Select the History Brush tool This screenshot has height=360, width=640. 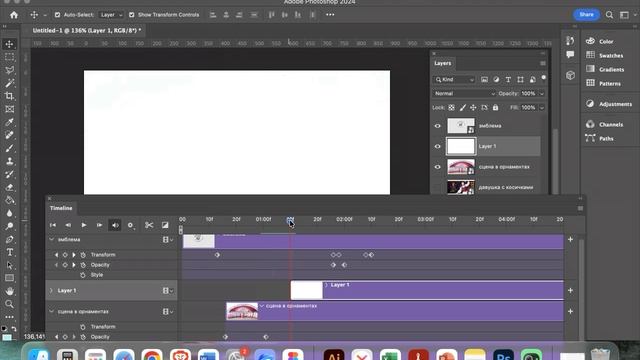click(x=9, y=174)
